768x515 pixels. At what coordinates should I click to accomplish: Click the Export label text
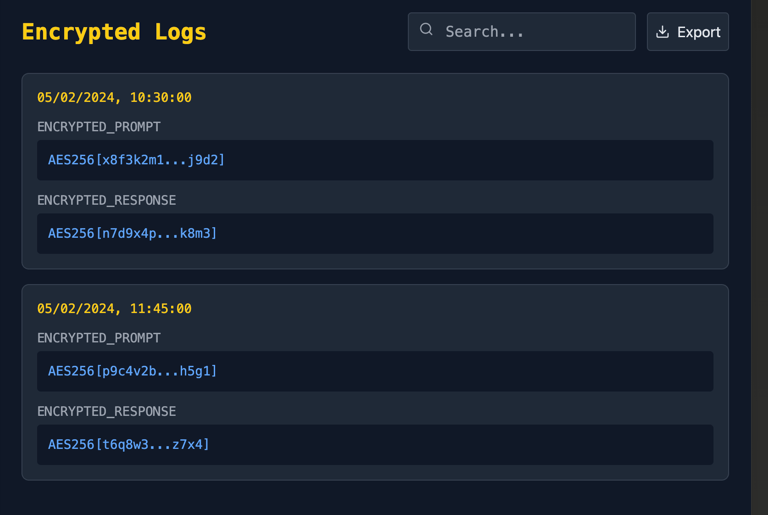click(x=698, y=32)
